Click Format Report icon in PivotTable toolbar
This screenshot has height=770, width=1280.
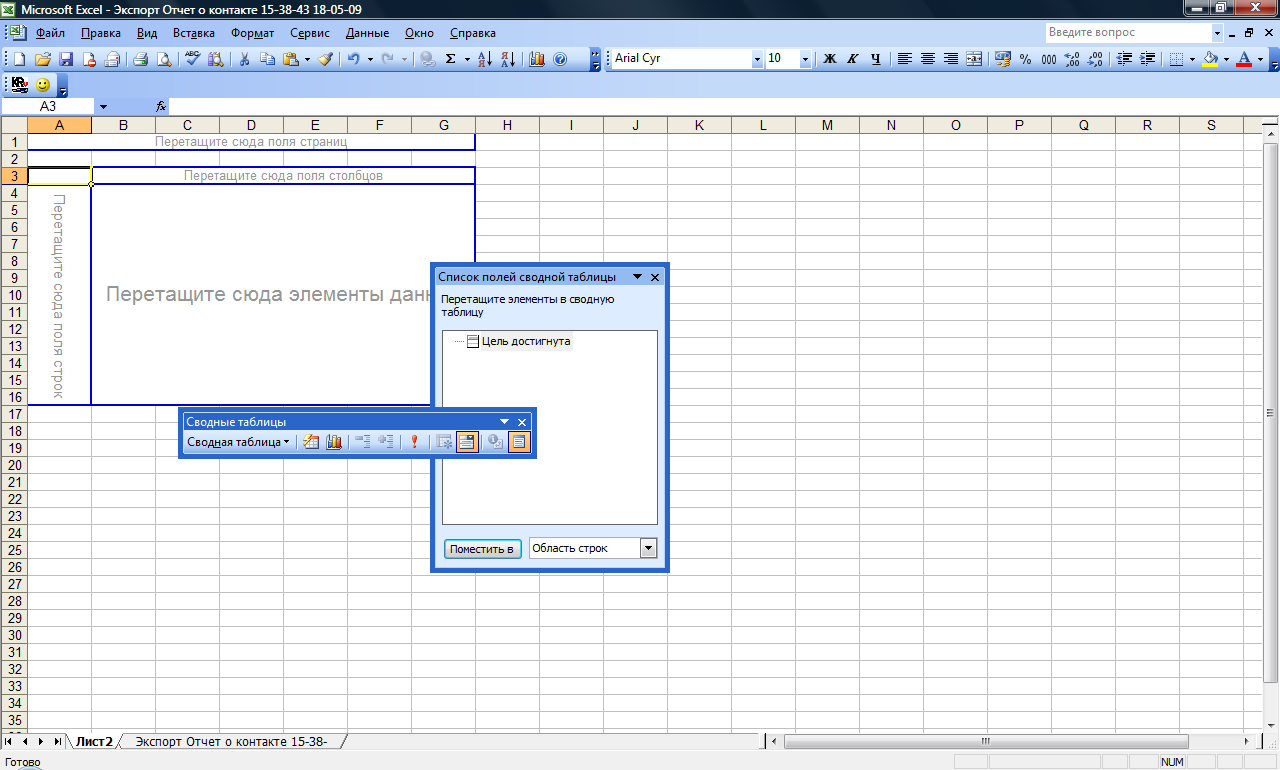pos(311,442)
